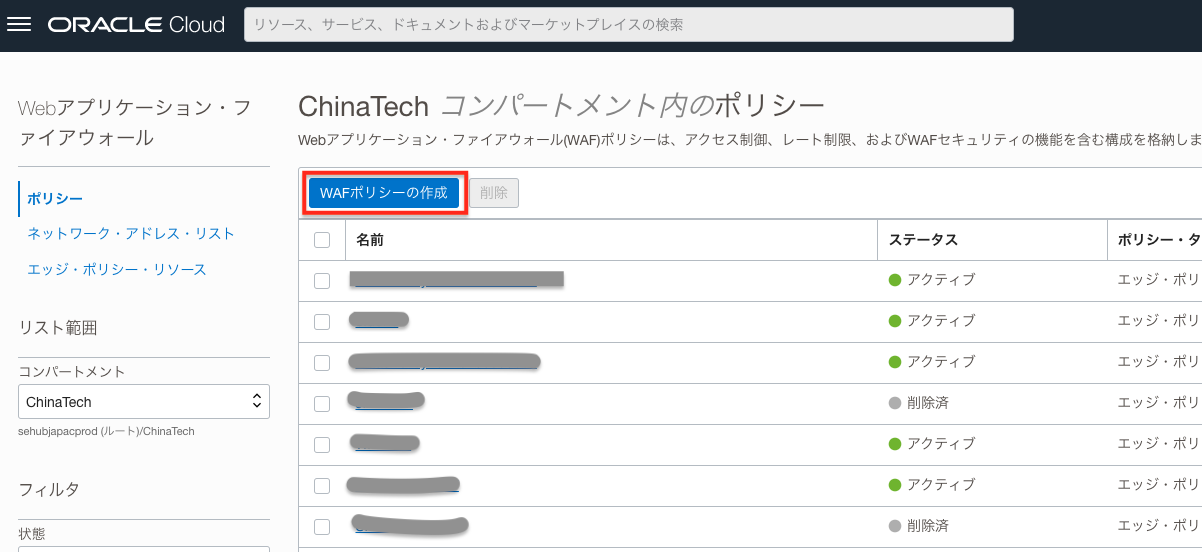
Task: Open the hamburger navigation menu
Action: tap(20, 25)
